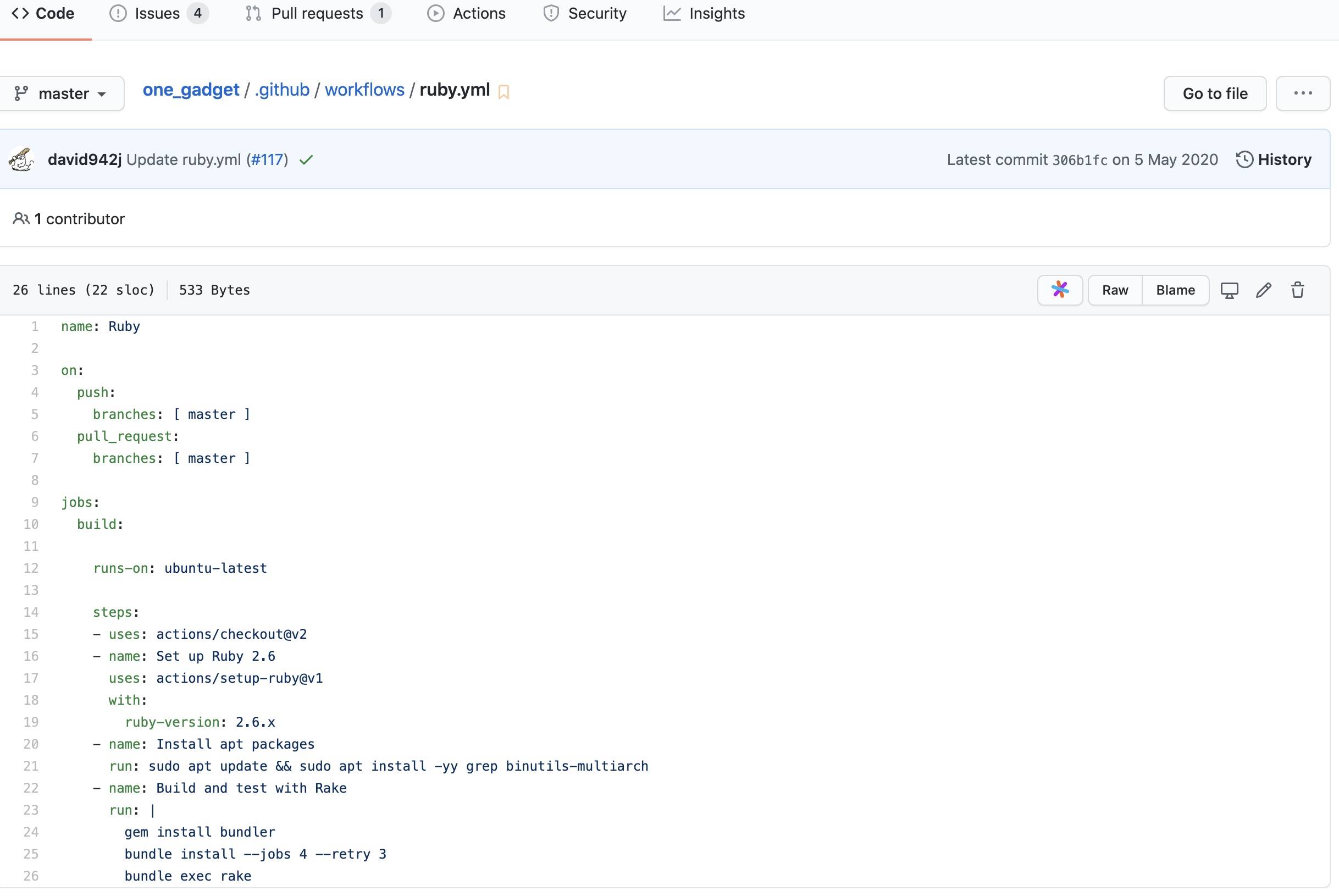Open the three-dots more options menu
The width and height of the screenshot is (1339, 896).
coord(1302,93)
